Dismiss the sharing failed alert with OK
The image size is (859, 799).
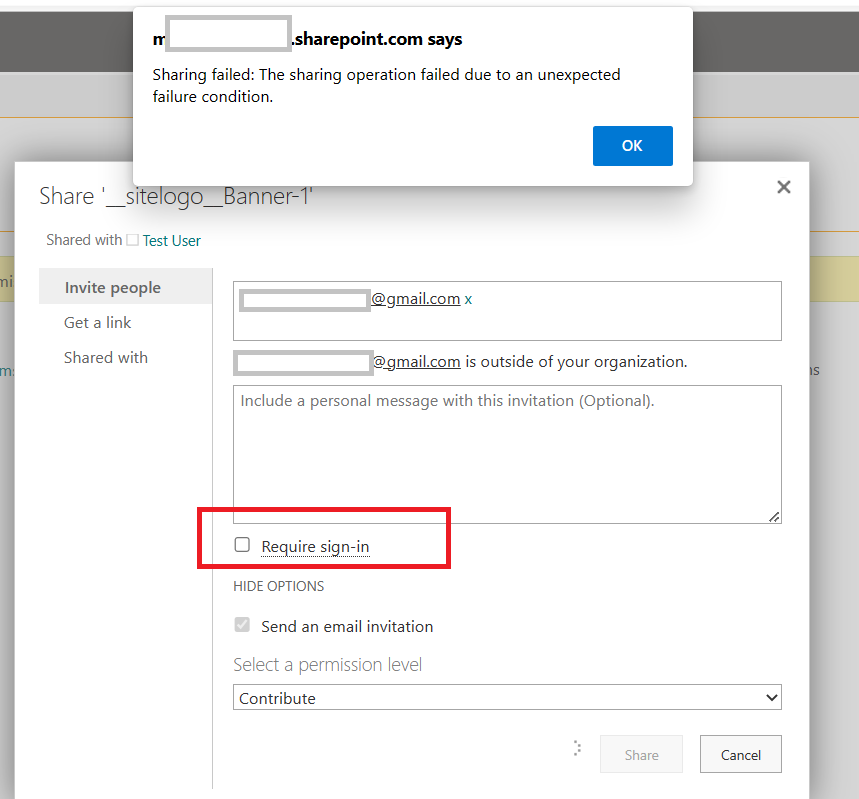(x=632, y=145)
